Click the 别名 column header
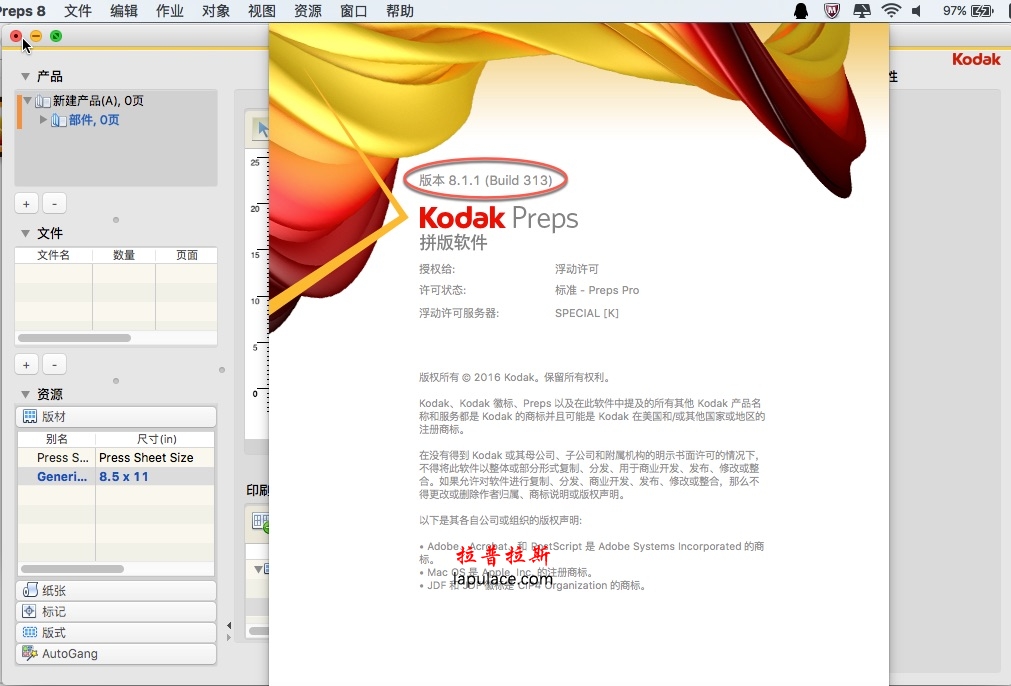This screenshot has width=1011, height=686. coord(57,439)
